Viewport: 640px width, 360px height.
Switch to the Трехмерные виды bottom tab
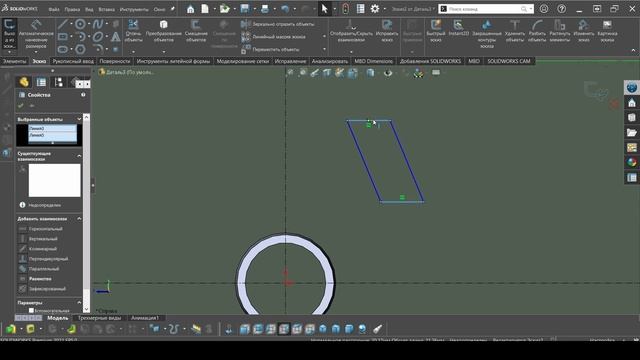(99, 318)
